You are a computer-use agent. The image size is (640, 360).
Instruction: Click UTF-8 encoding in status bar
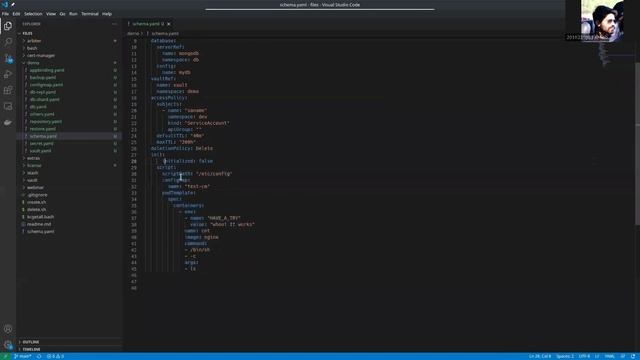click(584, 356)
